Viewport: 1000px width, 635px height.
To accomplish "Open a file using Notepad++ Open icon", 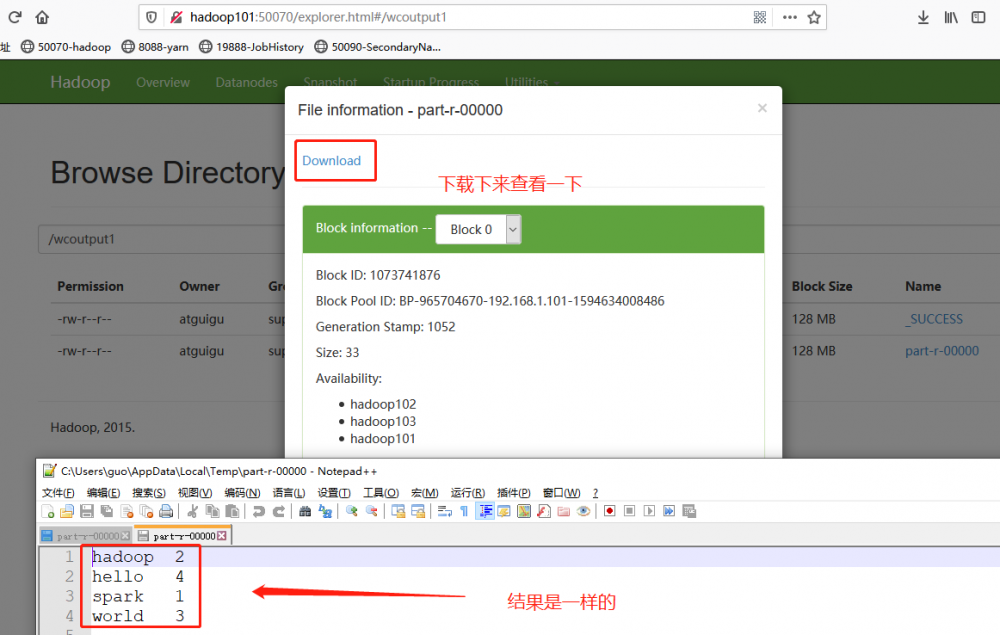I will point(68,511).
